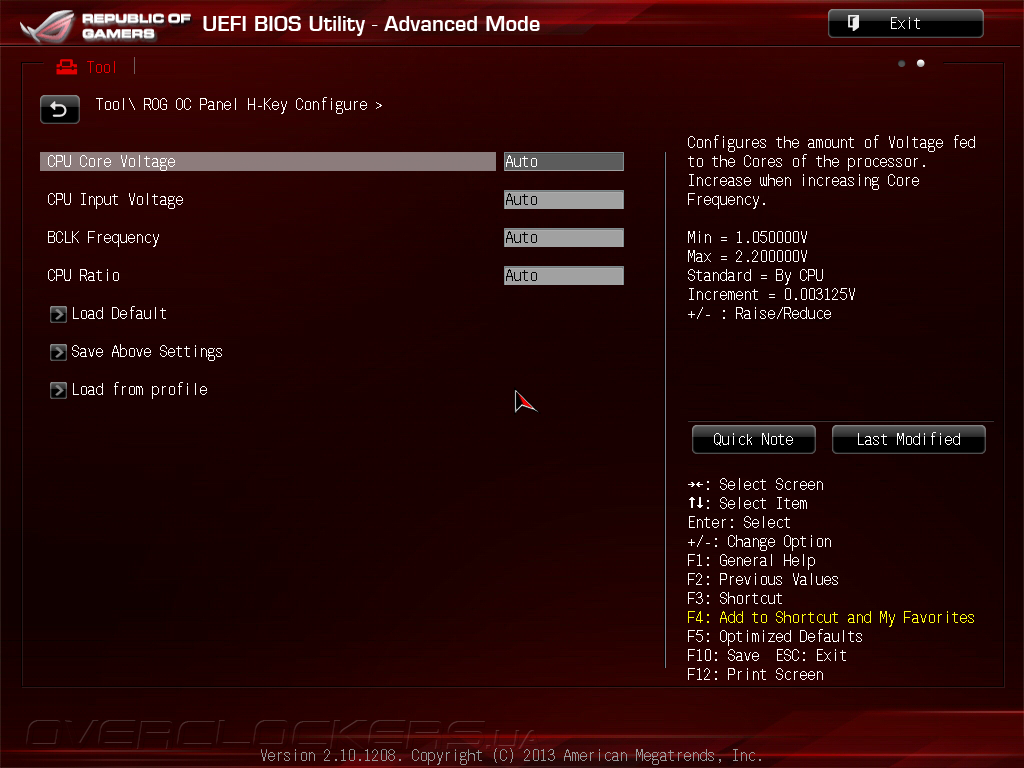1024x768 pixels.
Task: Click the BCLK Frequency Auto field
Action: 564,238
